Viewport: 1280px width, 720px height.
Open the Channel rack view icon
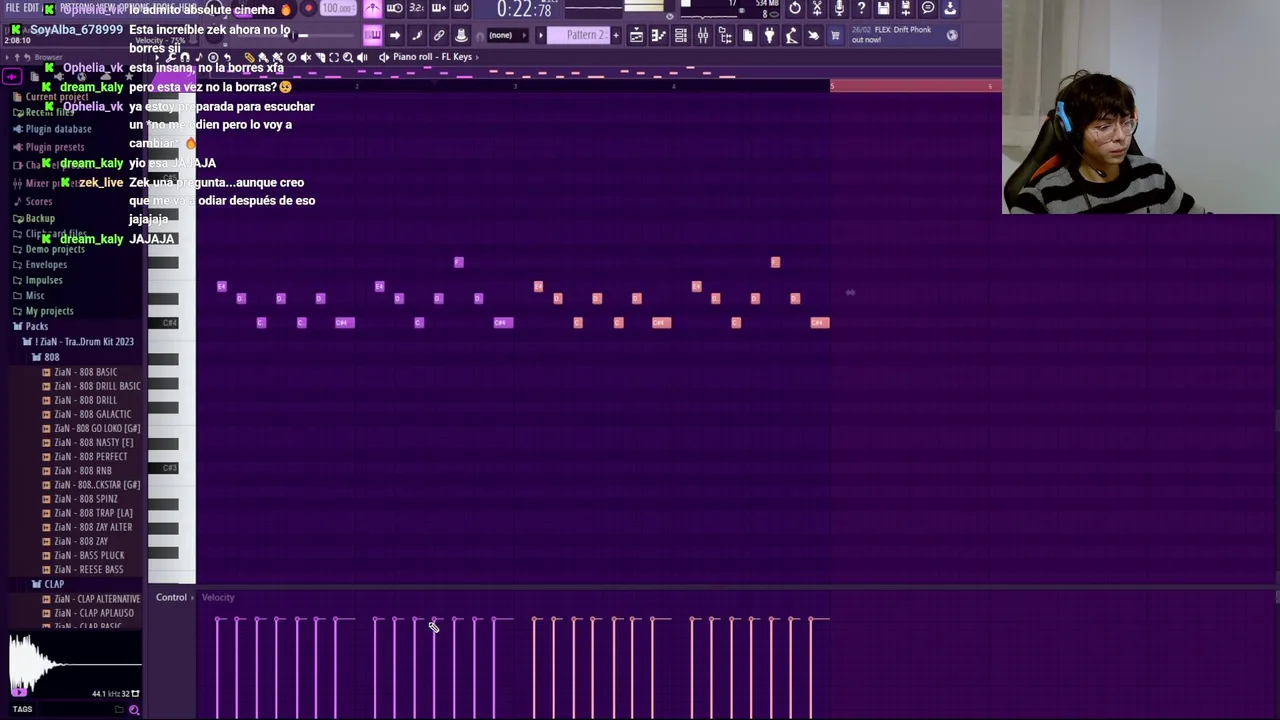click(681, 35)
